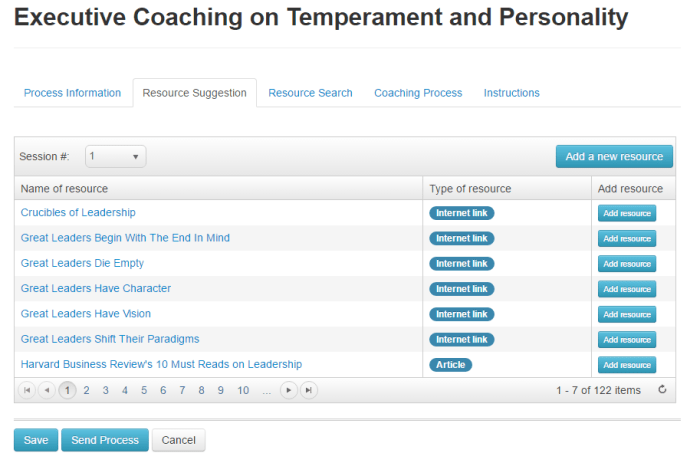This screenshot has width=700, height=463.
Task: Click the Send Process button
Action: click(105, 440)
